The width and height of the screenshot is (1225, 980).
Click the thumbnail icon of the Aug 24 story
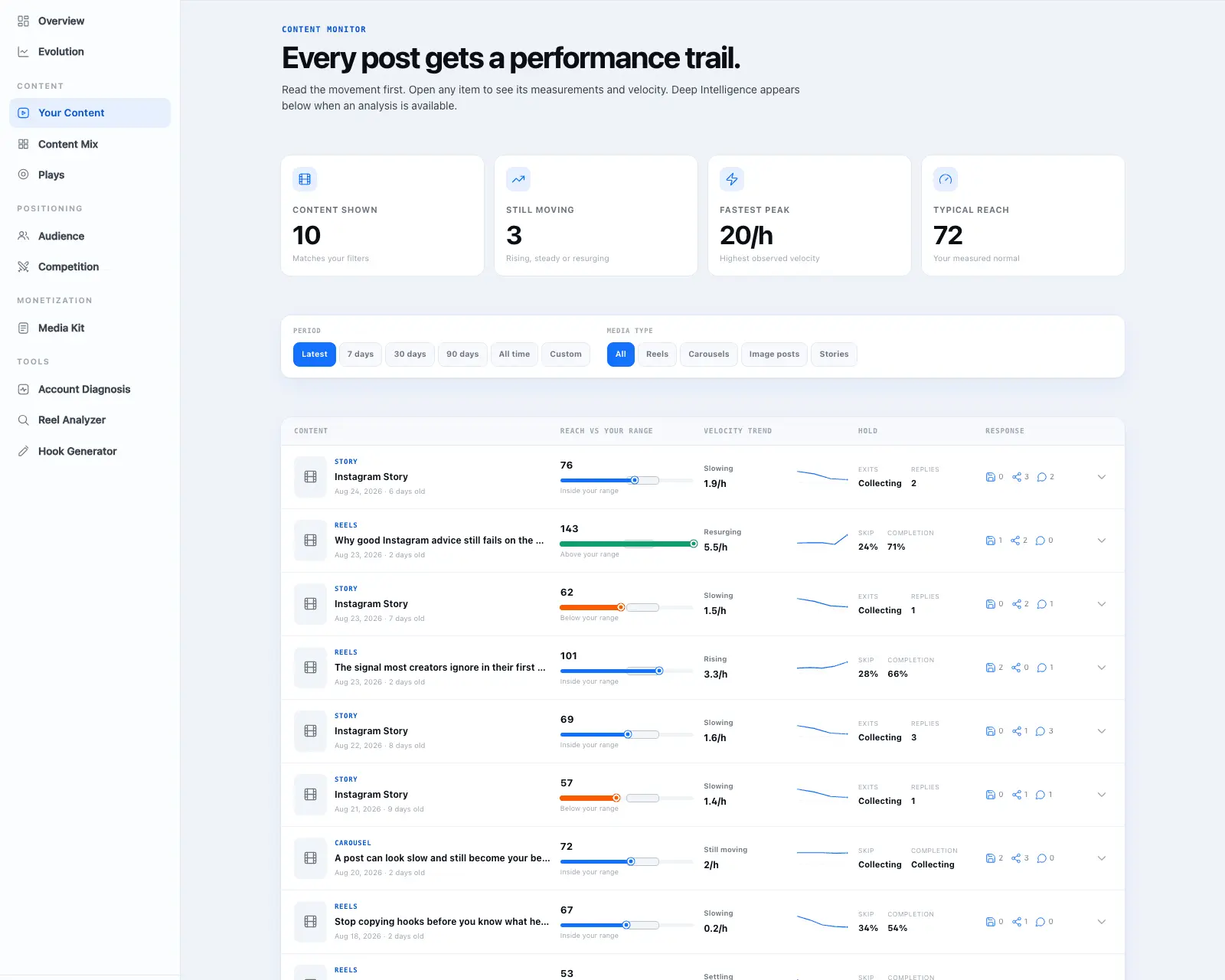310,477
